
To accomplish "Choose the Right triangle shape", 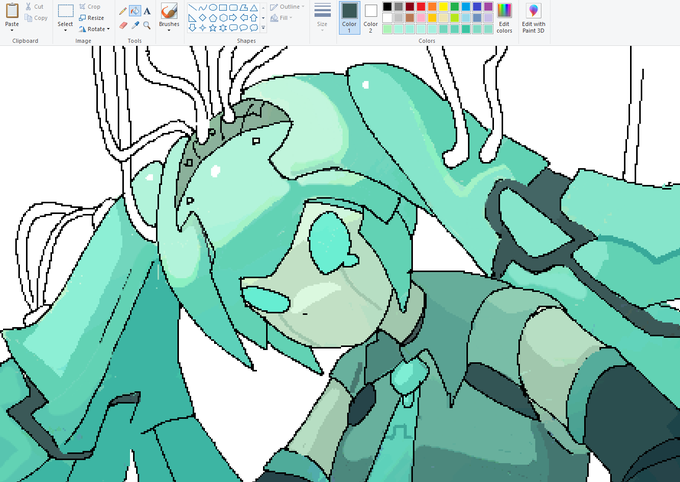I will click(x=192, y=18).
